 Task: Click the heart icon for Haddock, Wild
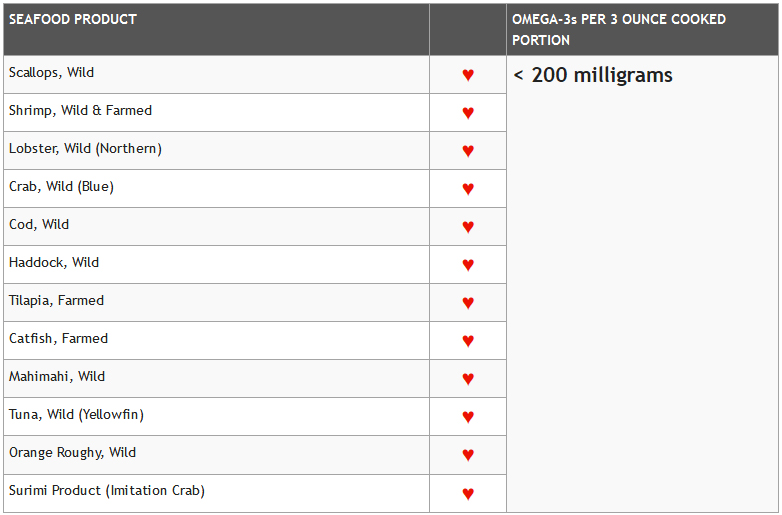pyautogui.click(x=468, y=265)
